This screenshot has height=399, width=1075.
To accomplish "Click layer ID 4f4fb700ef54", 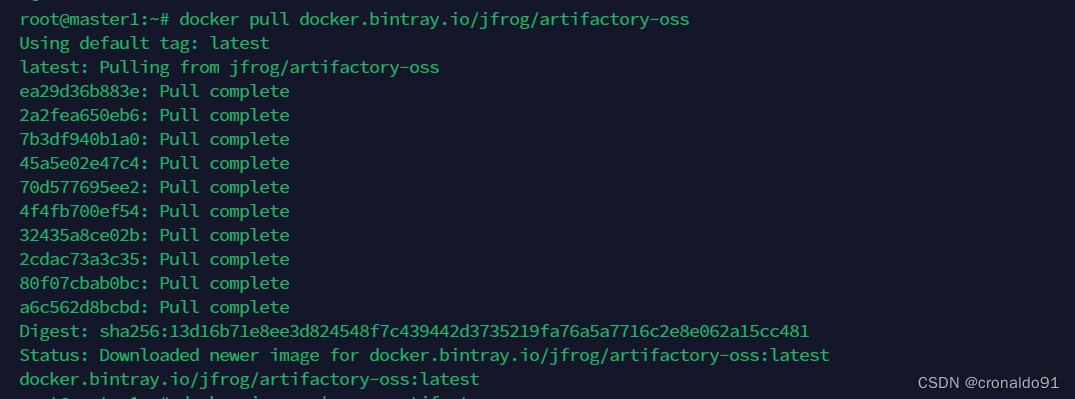I will tap(84, 211).
